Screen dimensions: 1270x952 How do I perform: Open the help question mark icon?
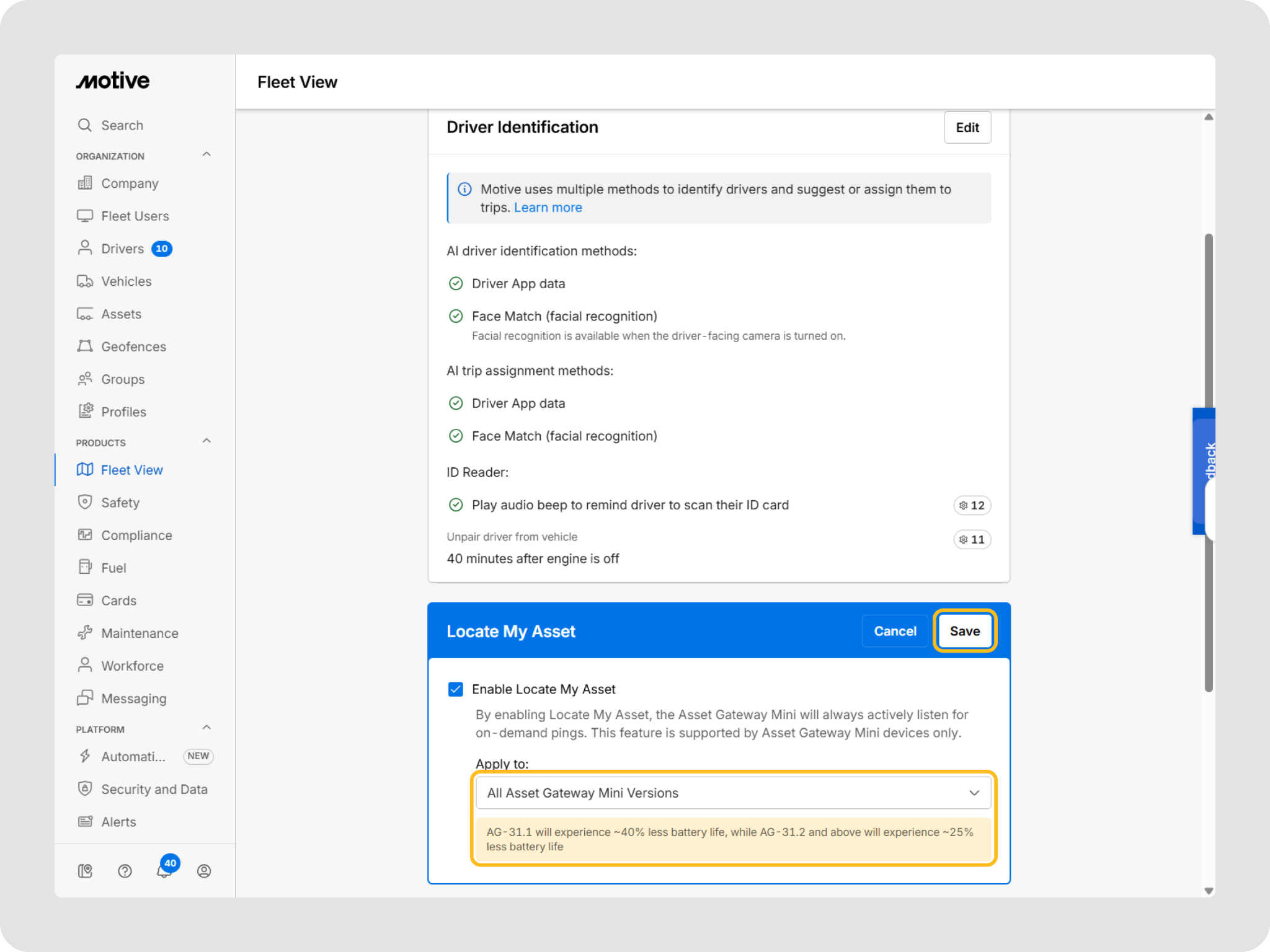pyautogui.click(x=125, y=871)
